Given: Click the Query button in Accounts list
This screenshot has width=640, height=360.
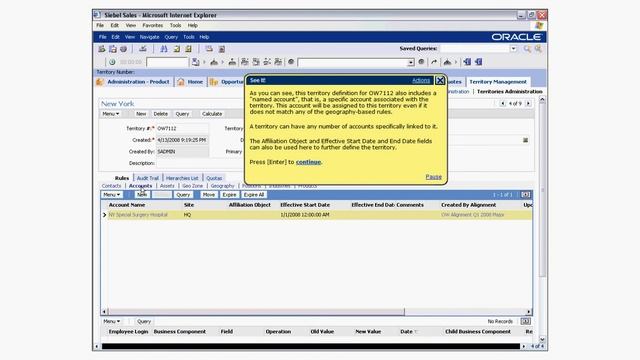Looking at the screenshot, I should (x=183, y=195).
